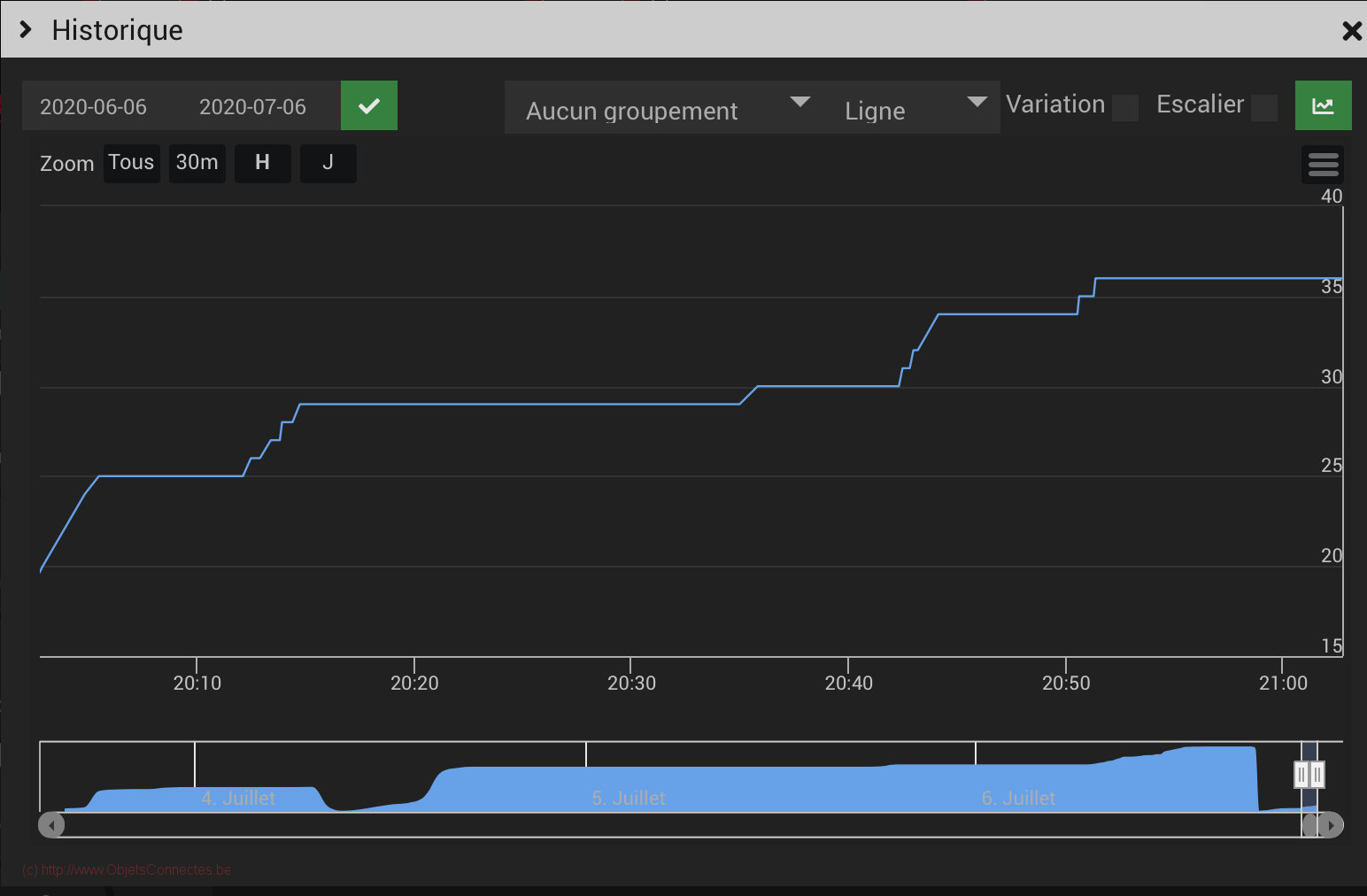The image size is (1367, 896).
Task: Validate date range with green checkmark
Action: click(369, 105)
